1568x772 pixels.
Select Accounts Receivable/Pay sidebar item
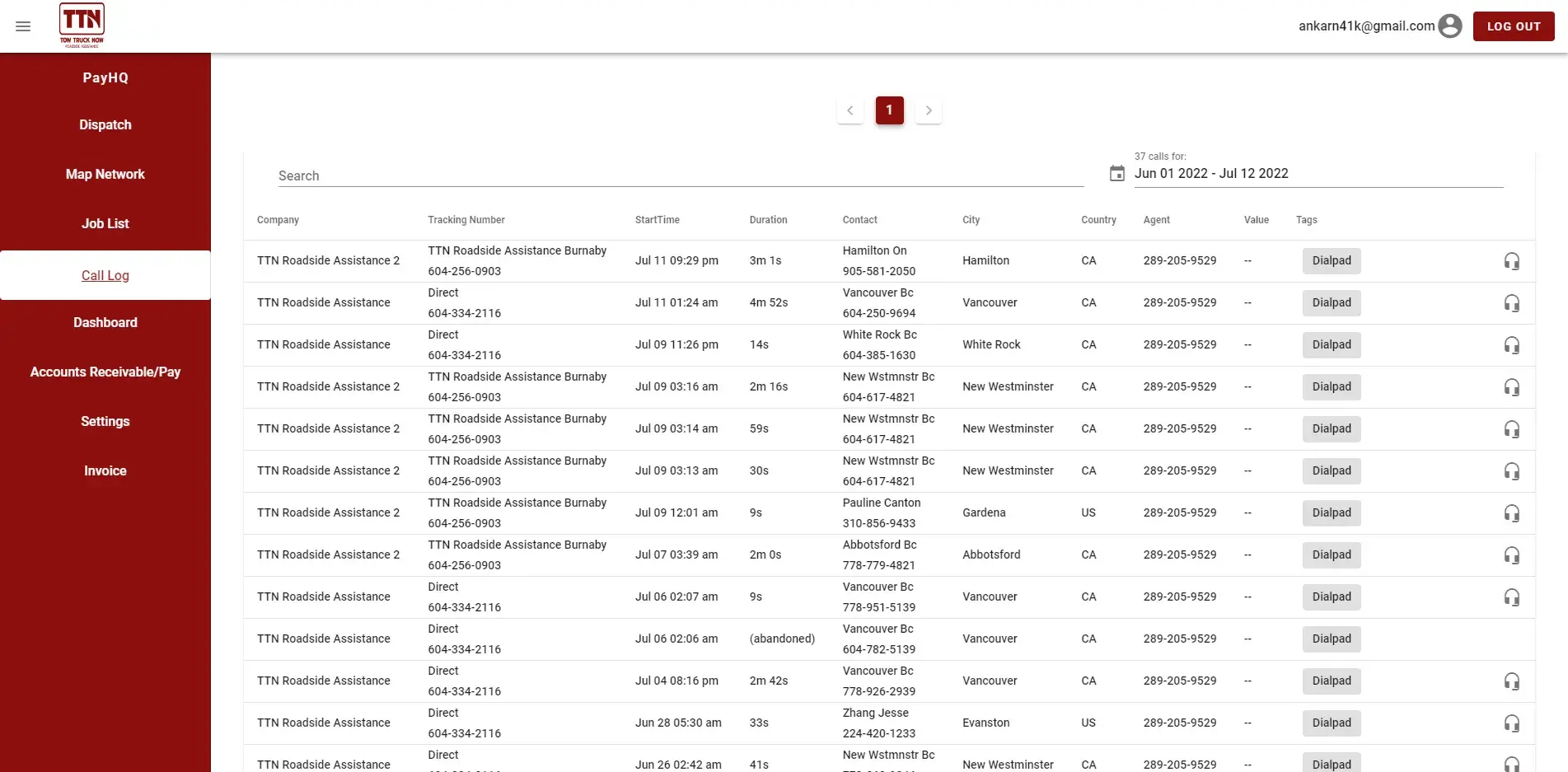[x=105, y=372]
